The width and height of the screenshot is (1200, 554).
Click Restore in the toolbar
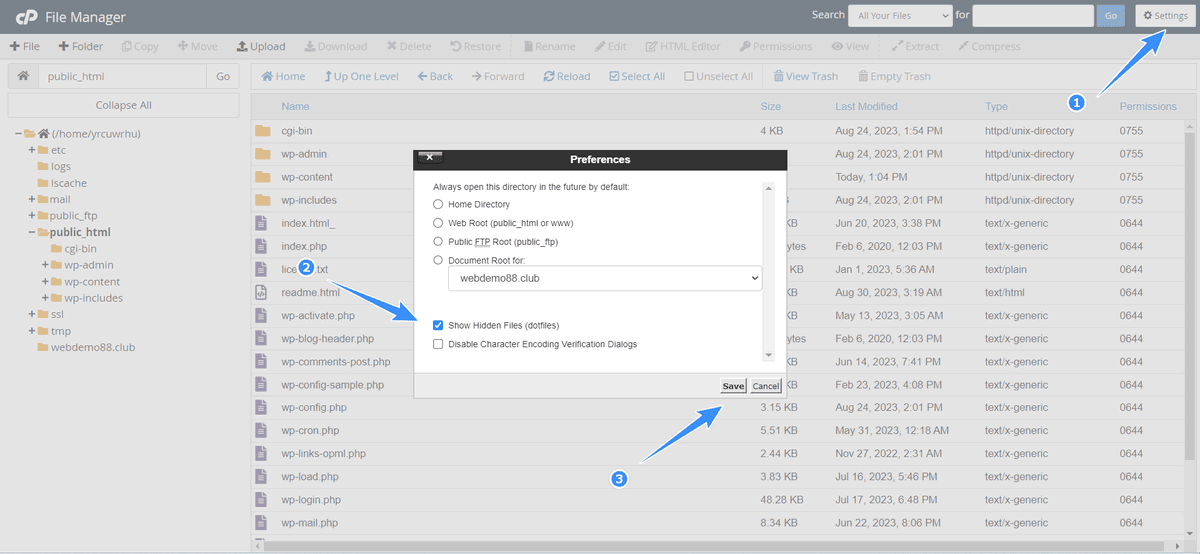click(476, 46)
